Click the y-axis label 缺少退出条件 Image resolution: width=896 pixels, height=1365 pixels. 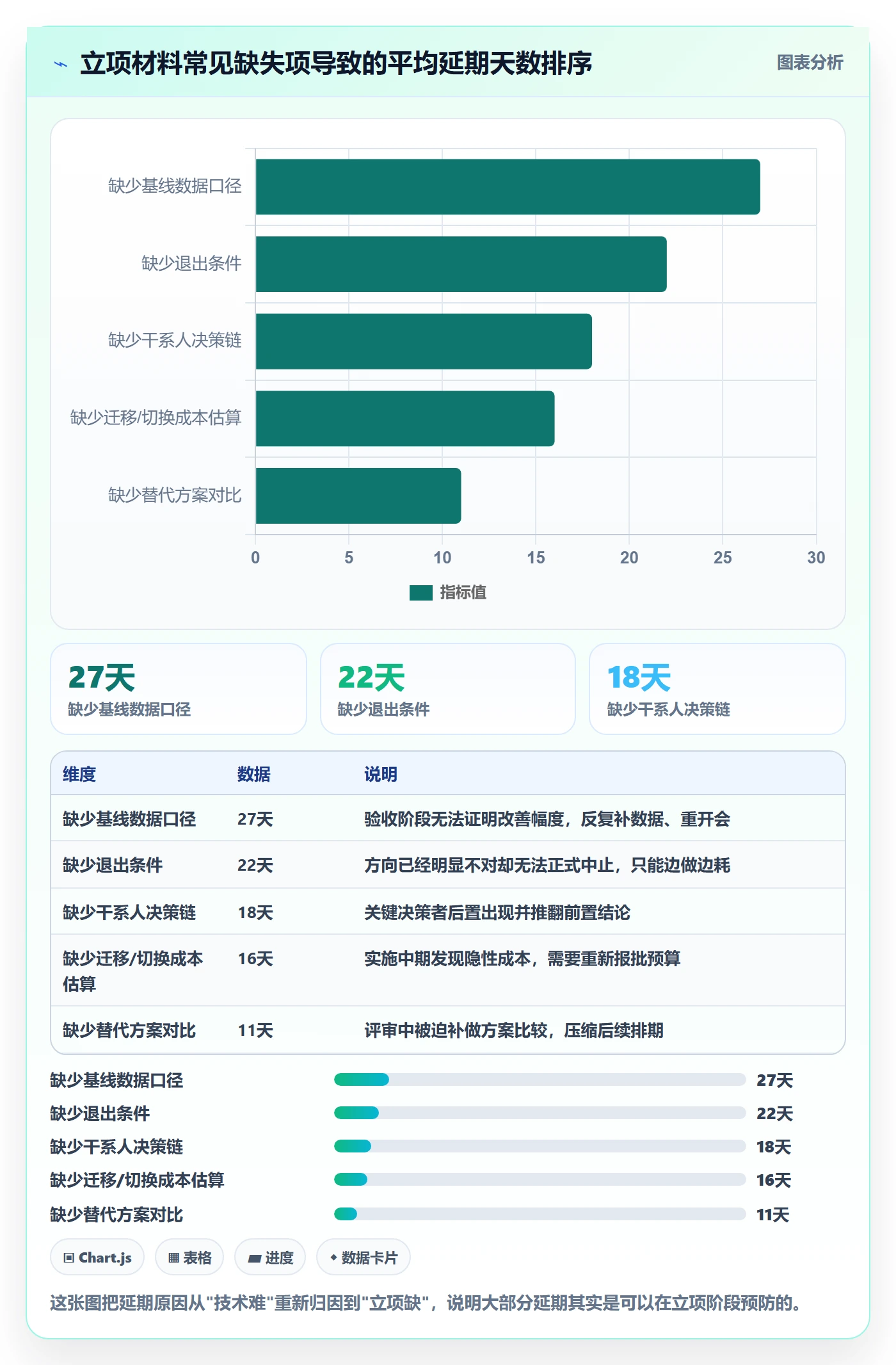tap(191, 263)
